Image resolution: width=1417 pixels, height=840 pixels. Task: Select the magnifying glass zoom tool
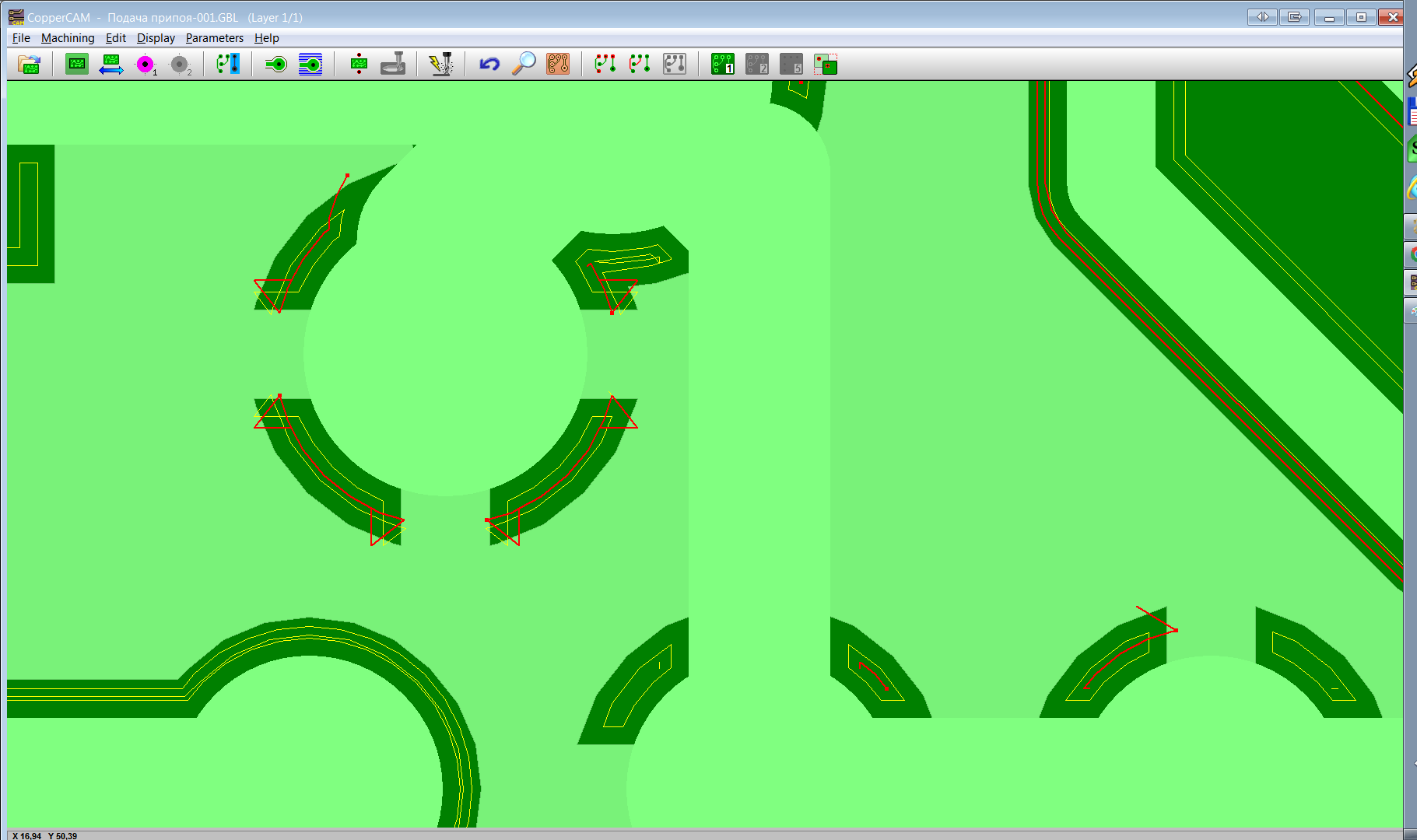524,64
